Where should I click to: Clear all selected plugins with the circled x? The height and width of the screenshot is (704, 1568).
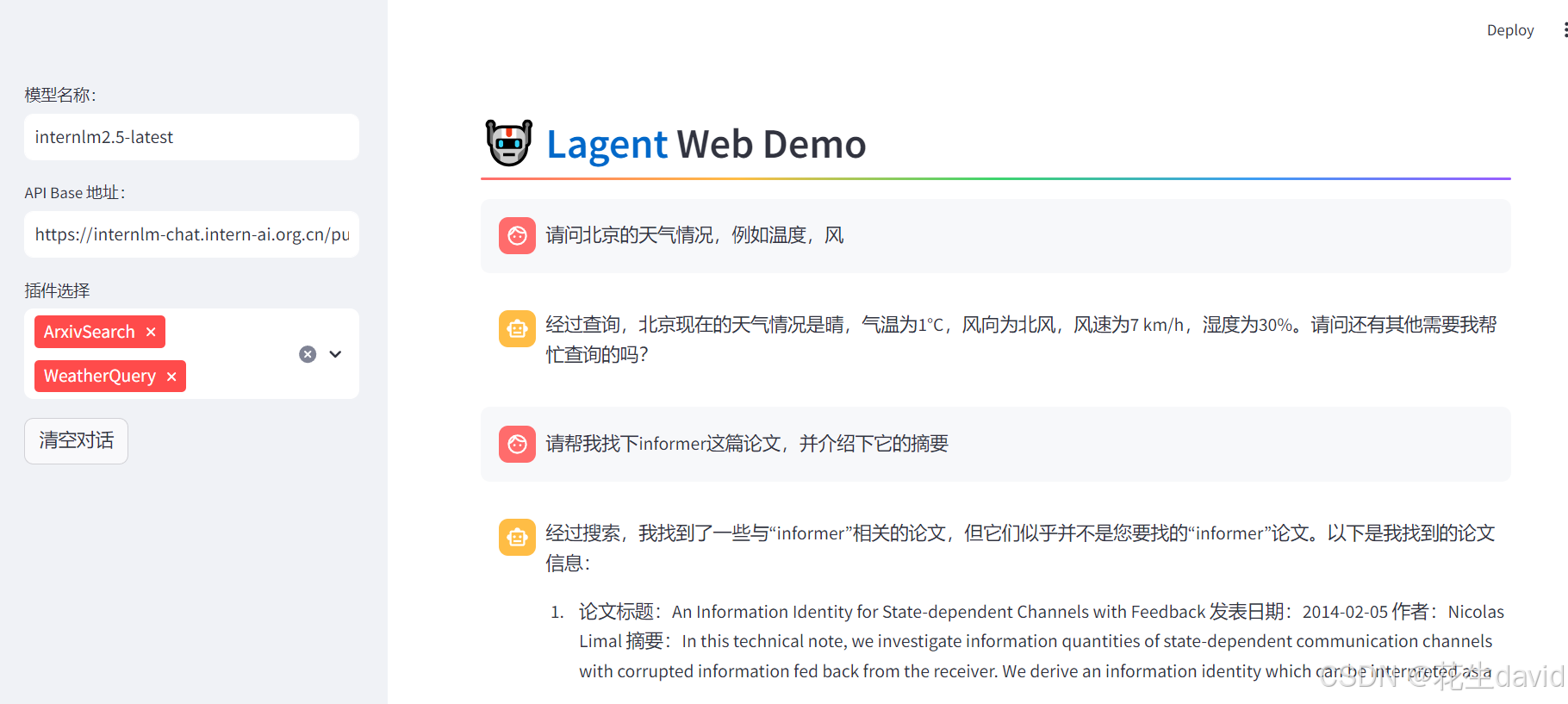point(308,354)
